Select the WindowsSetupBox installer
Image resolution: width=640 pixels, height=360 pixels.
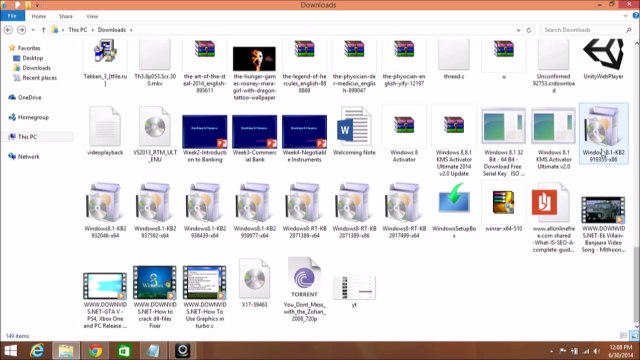tap(453, 210)
